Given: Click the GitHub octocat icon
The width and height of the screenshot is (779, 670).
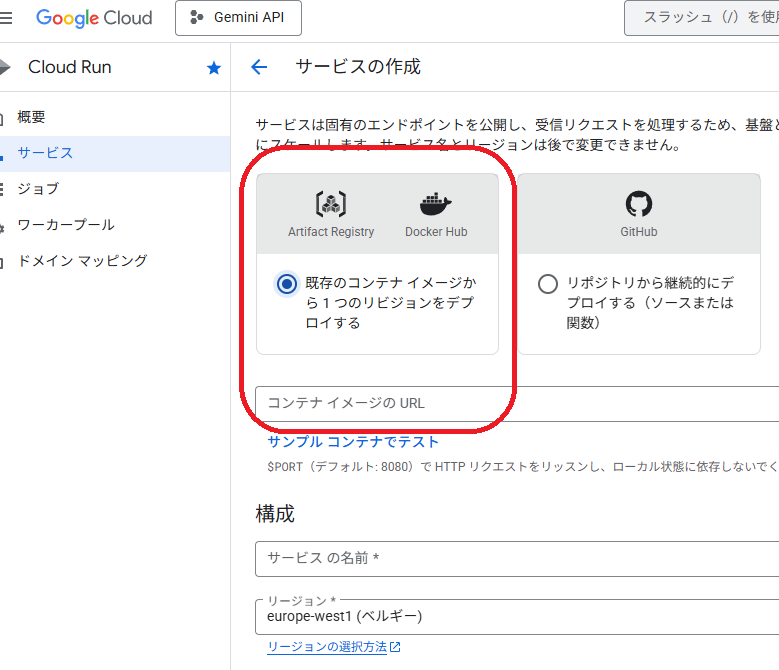Looking at the screenshot, I should [638, 204].
